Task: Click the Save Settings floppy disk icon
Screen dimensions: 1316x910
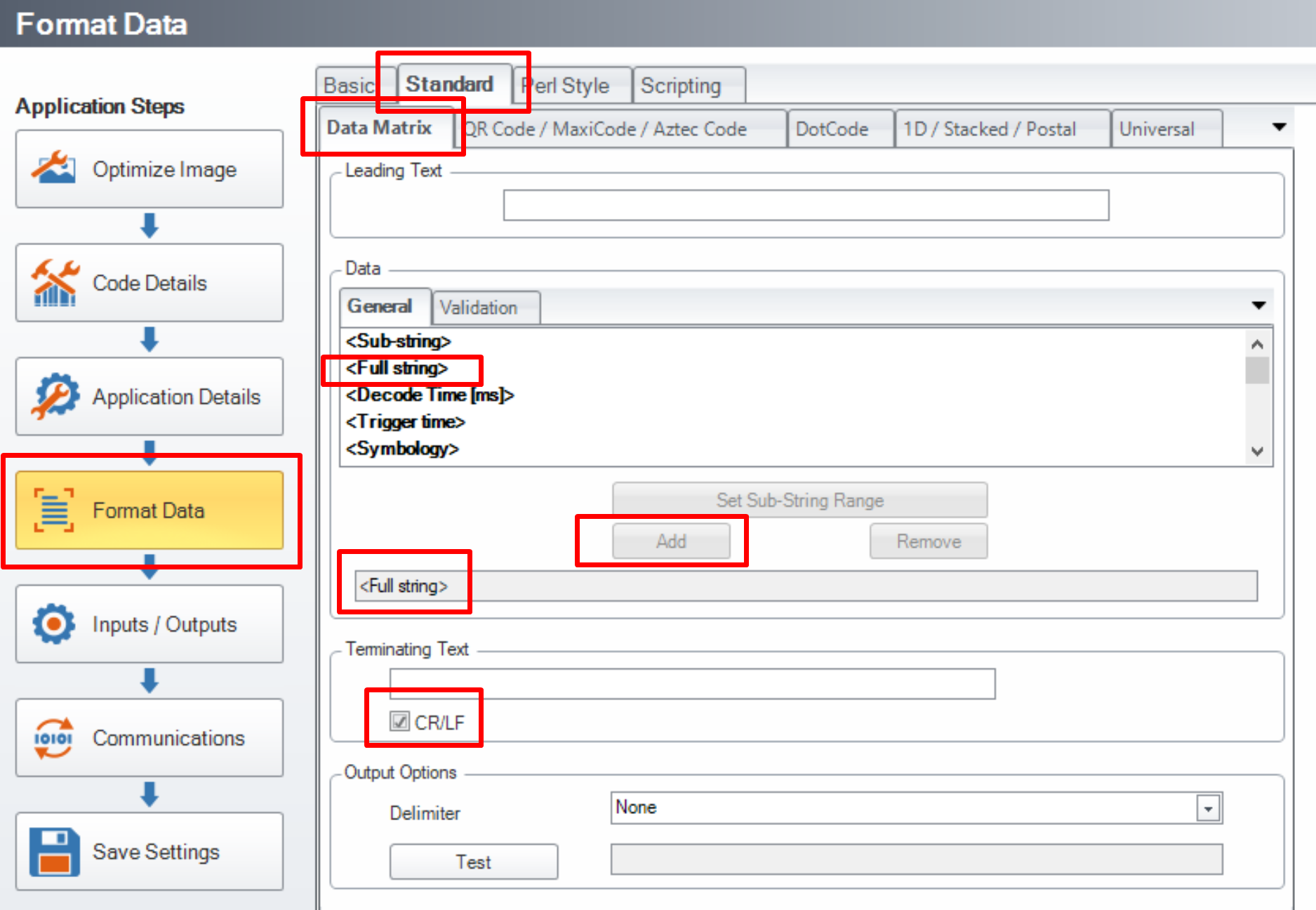Action: pos(53,852)
